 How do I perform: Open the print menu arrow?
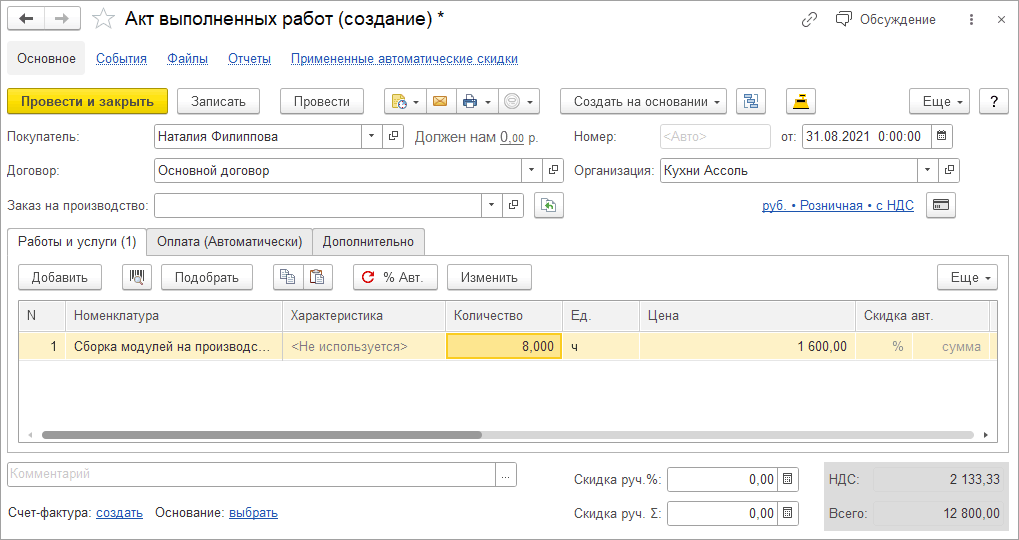[488, 101]
